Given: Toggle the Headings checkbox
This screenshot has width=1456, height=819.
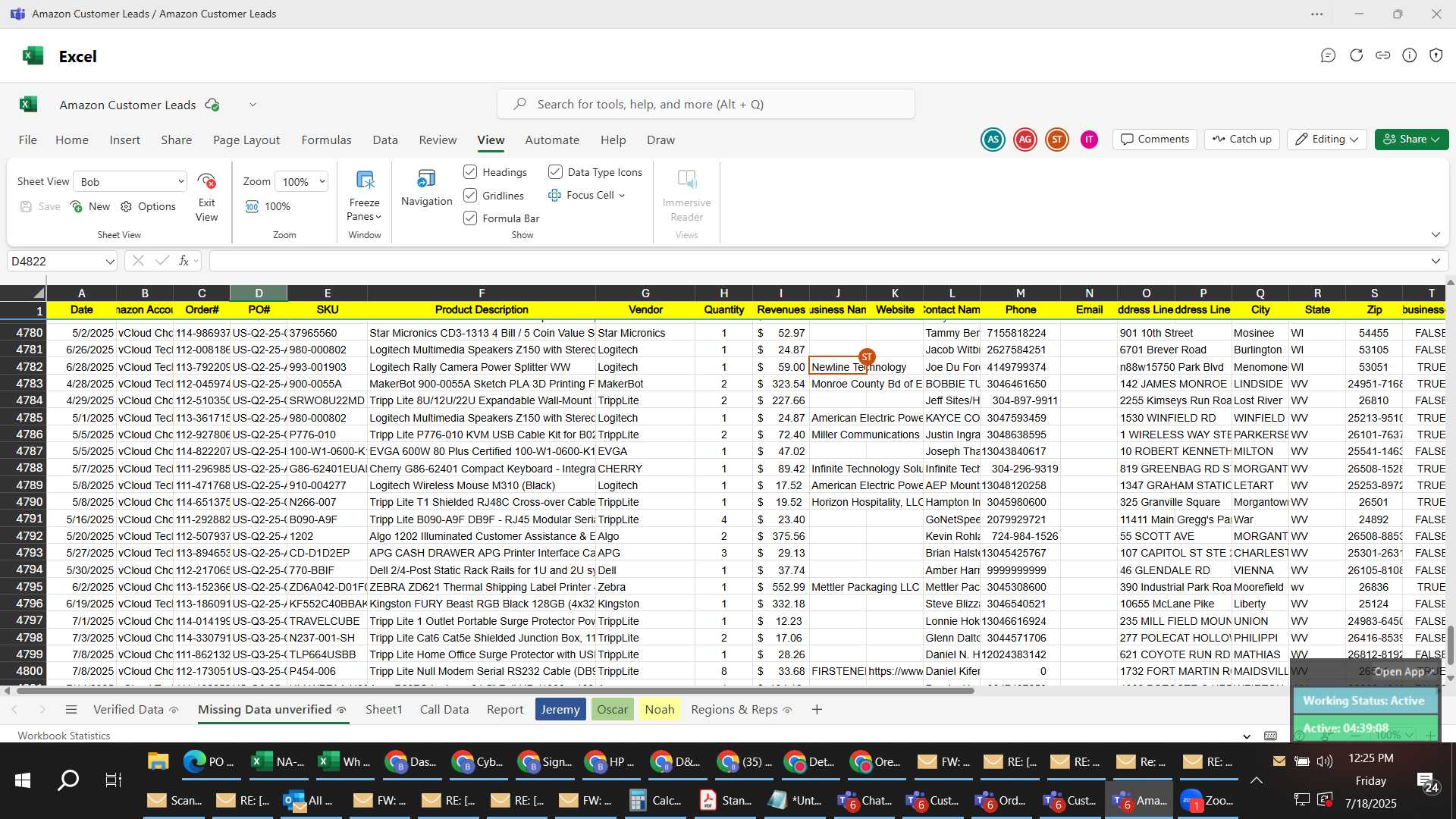Looking at the screenshot, I should pos(470,172).
